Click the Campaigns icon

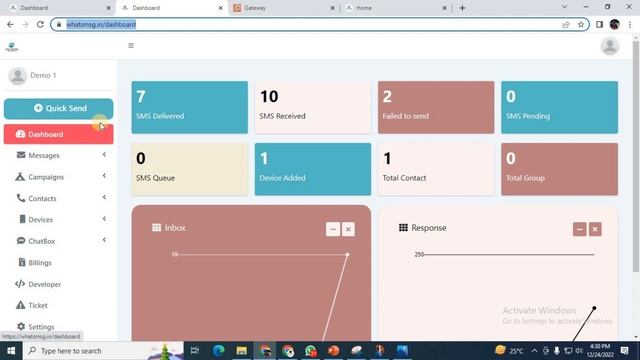20,176
